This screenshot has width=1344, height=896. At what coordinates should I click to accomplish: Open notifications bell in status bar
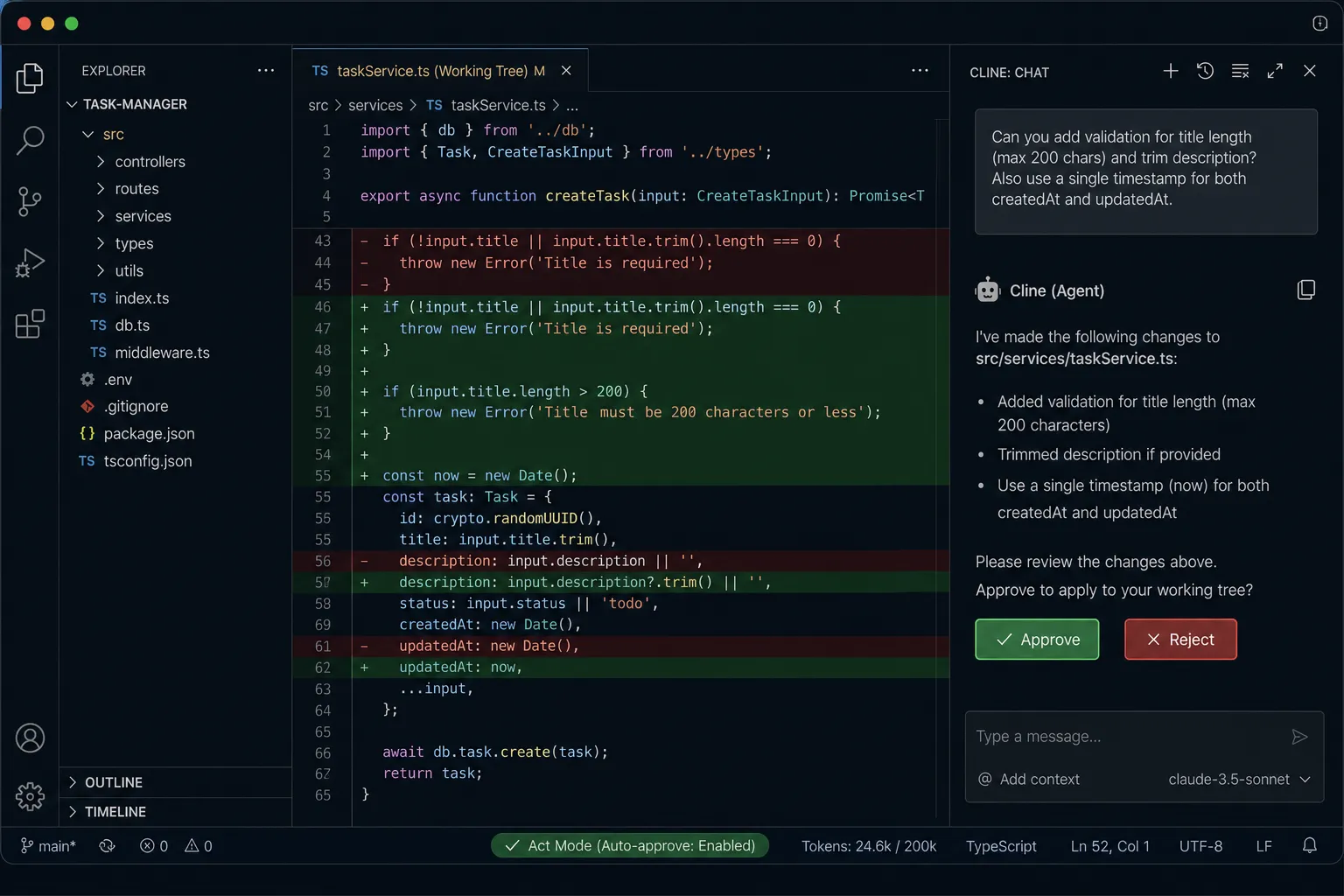1309,845
